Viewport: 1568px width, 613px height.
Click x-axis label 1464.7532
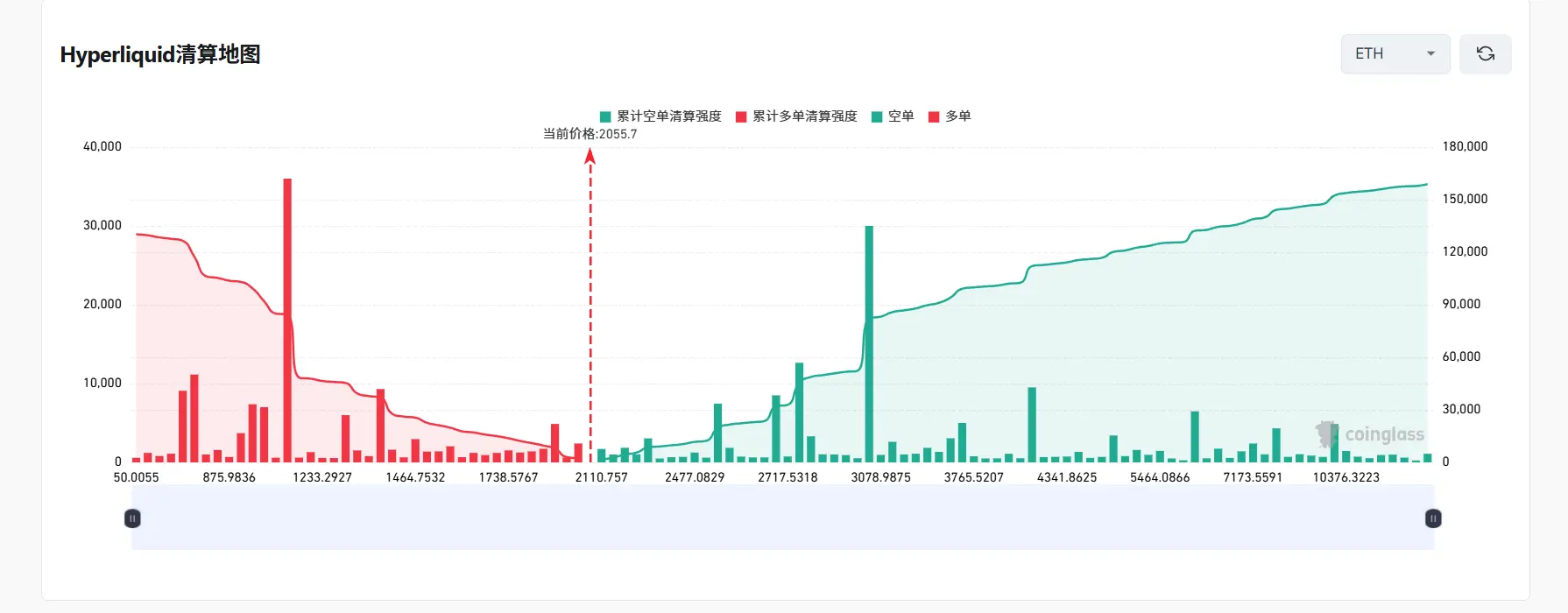[415, 477]
